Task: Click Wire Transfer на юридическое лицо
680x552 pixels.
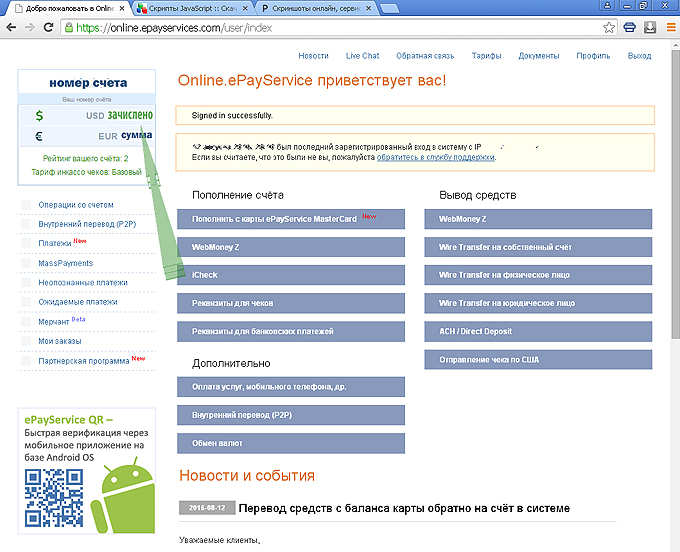Action: [538, 303]
